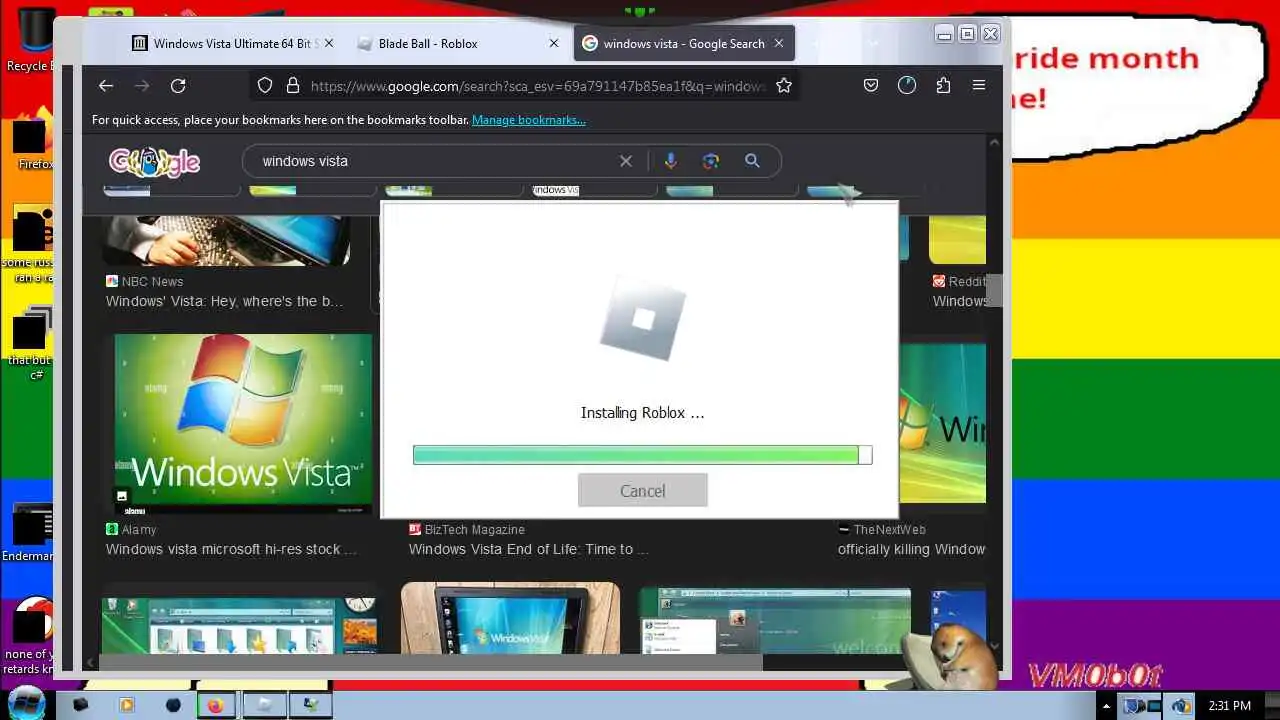Image resolution: width=1280 pixels, height=720 pixels.
Task: Open the Firefox hamburger application menu
Action: 979,86
